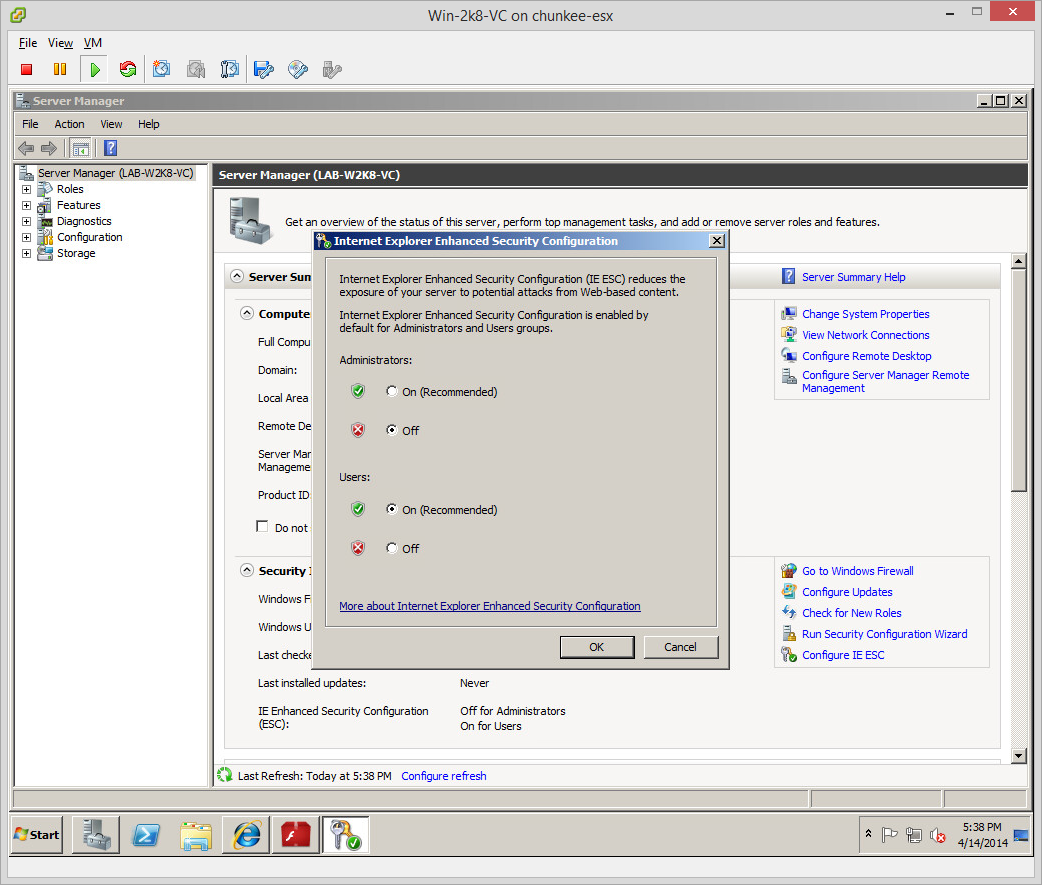Select Off radio button for Users
The width and height of the screenshot is (1042, 885).
pyautogui.click(x=392, y=548)
